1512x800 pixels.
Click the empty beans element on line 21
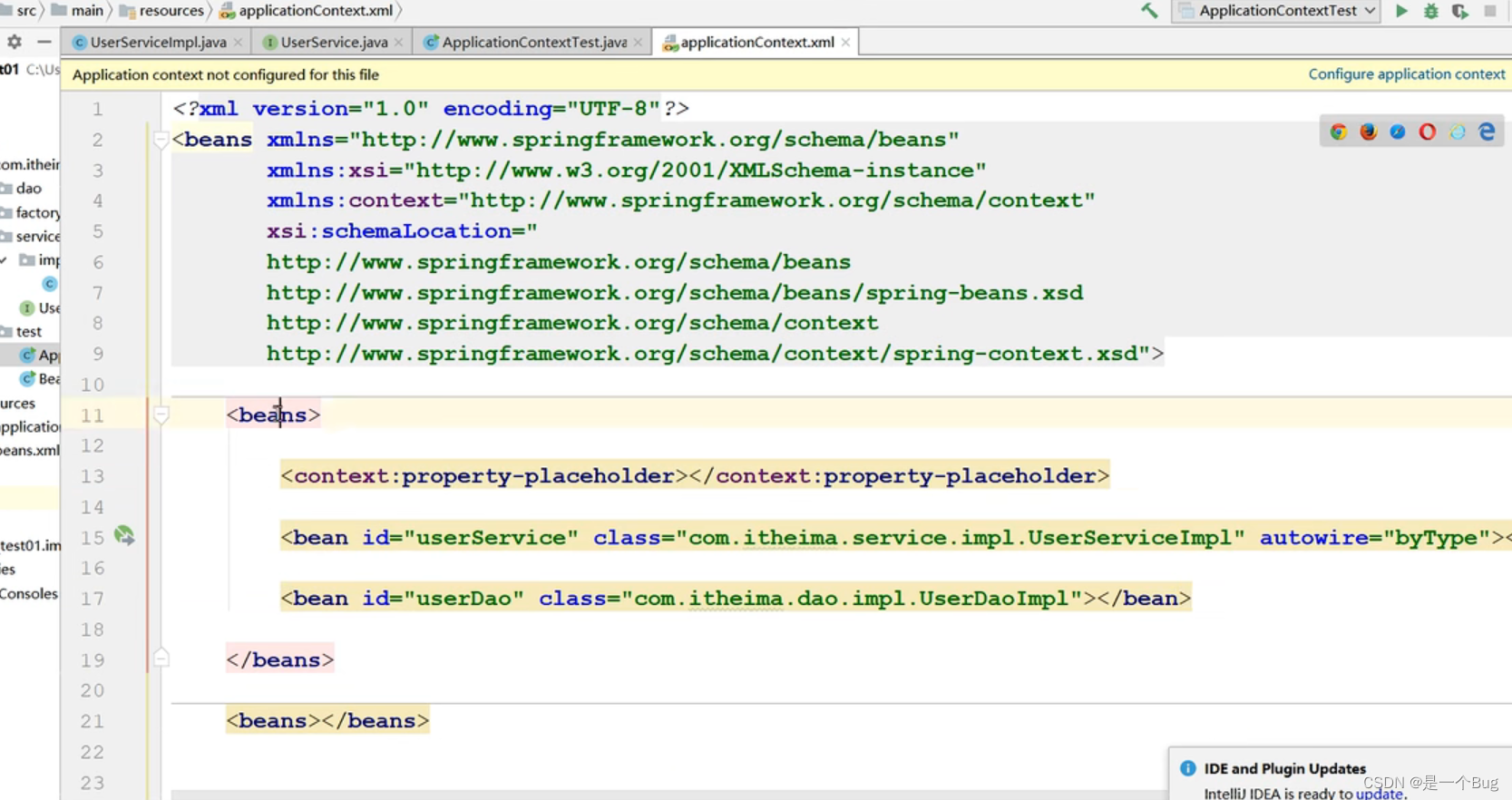[327, 721]
